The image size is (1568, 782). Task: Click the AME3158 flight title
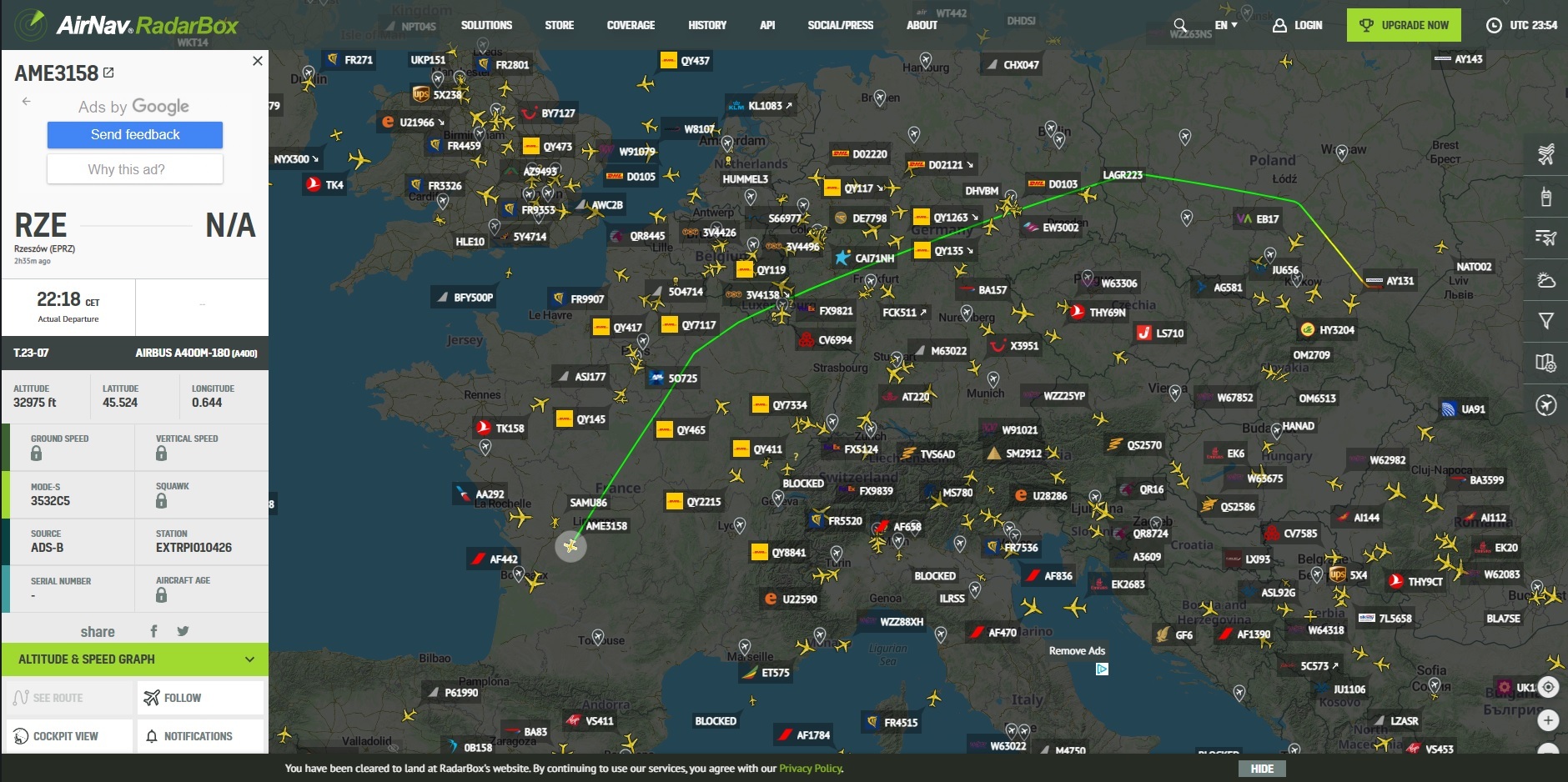57,73
